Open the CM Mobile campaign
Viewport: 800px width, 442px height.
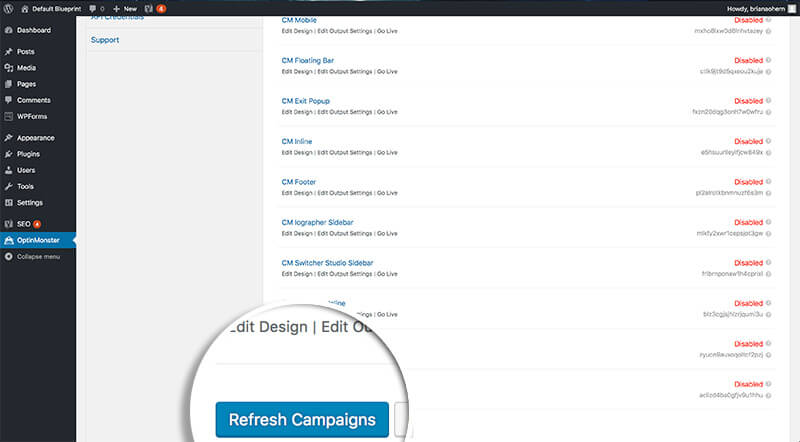299,20
